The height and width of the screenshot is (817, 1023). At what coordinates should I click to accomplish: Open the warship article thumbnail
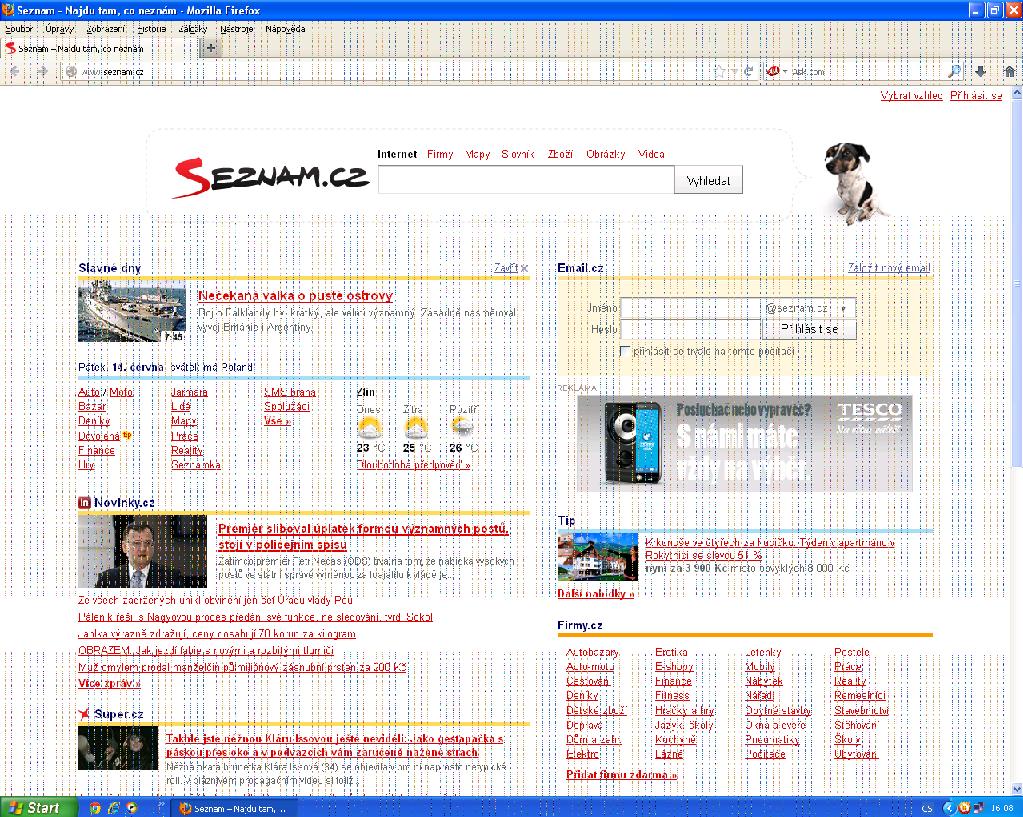132,311
